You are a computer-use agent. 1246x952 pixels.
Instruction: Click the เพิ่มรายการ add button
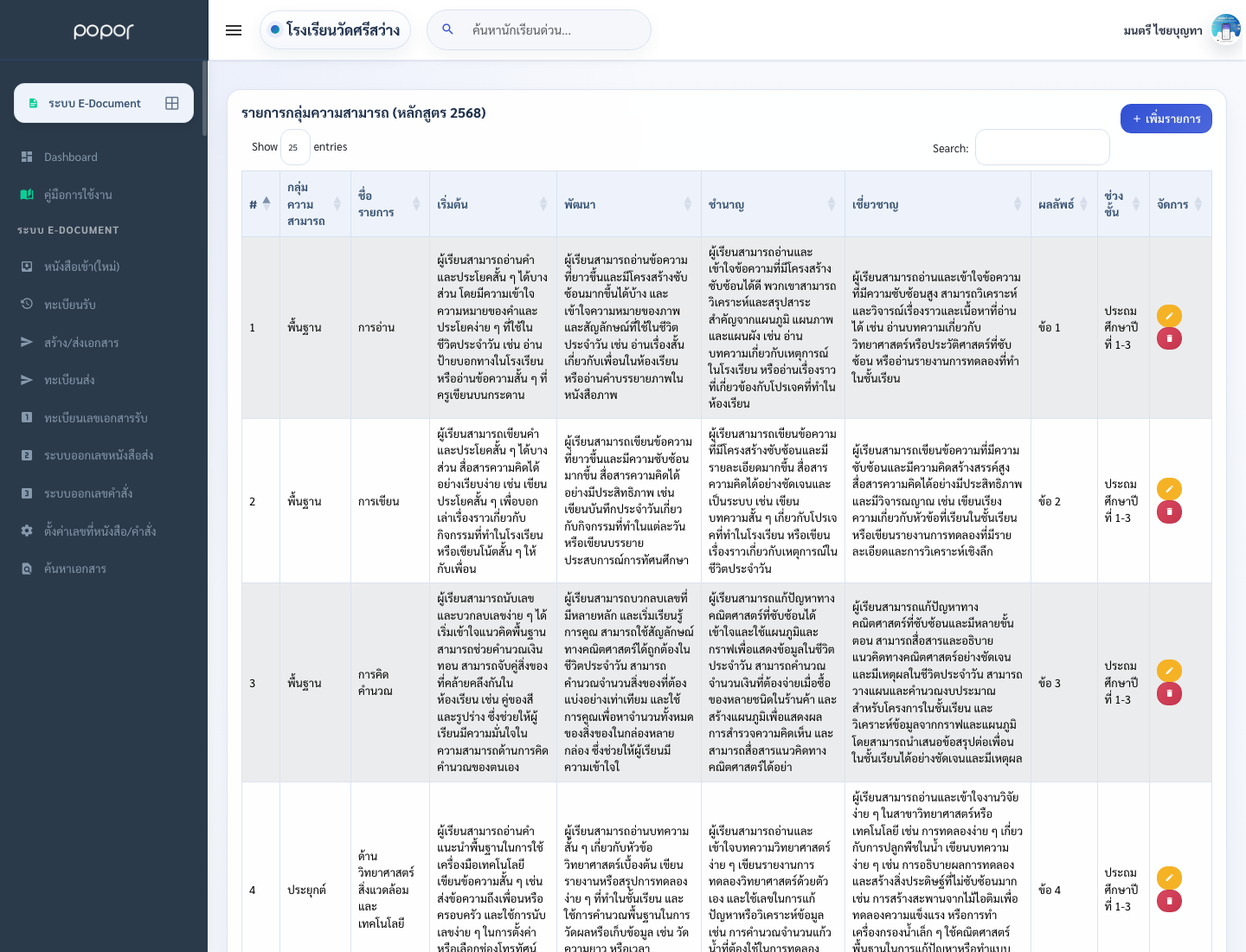(x=1166, y=119)
